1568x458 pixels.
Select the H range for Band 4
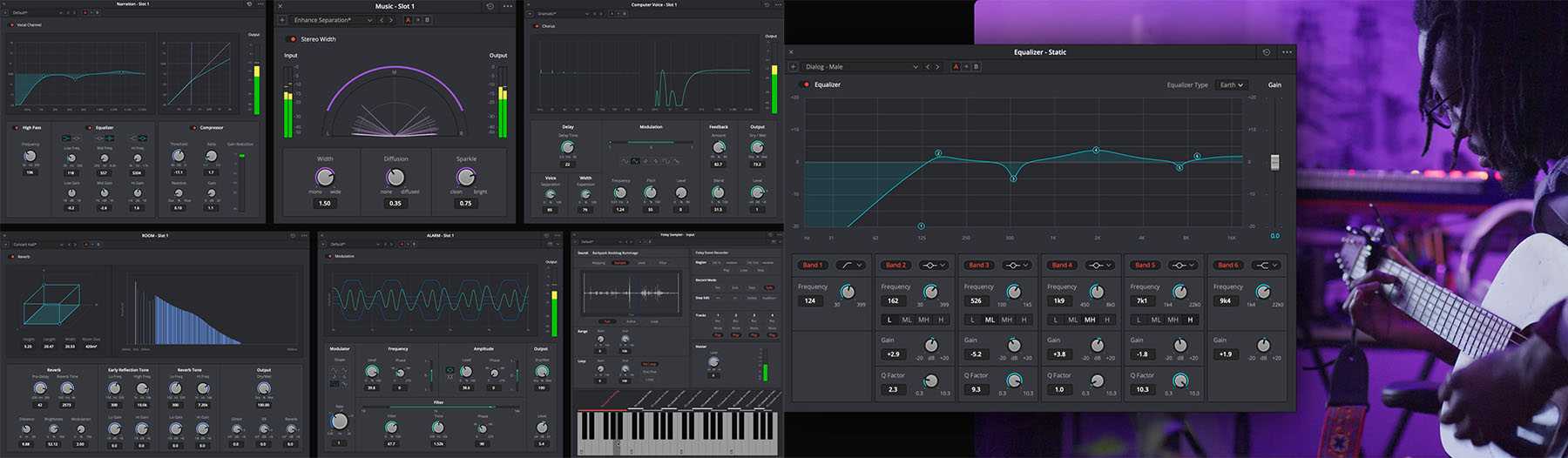1106,320
